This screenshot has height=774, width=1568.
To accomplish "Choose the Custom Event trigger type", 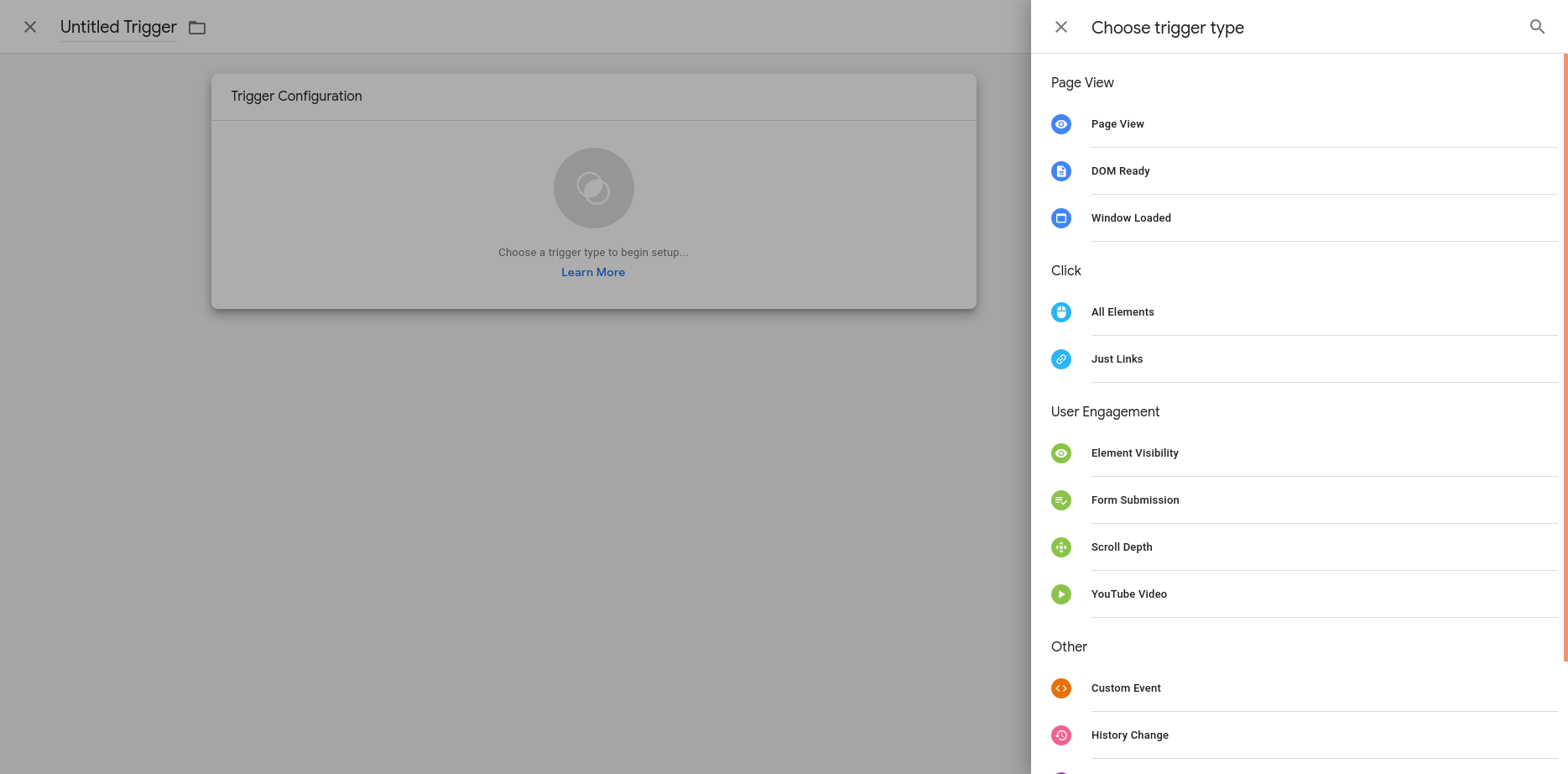I will [x=1126, y=688].
